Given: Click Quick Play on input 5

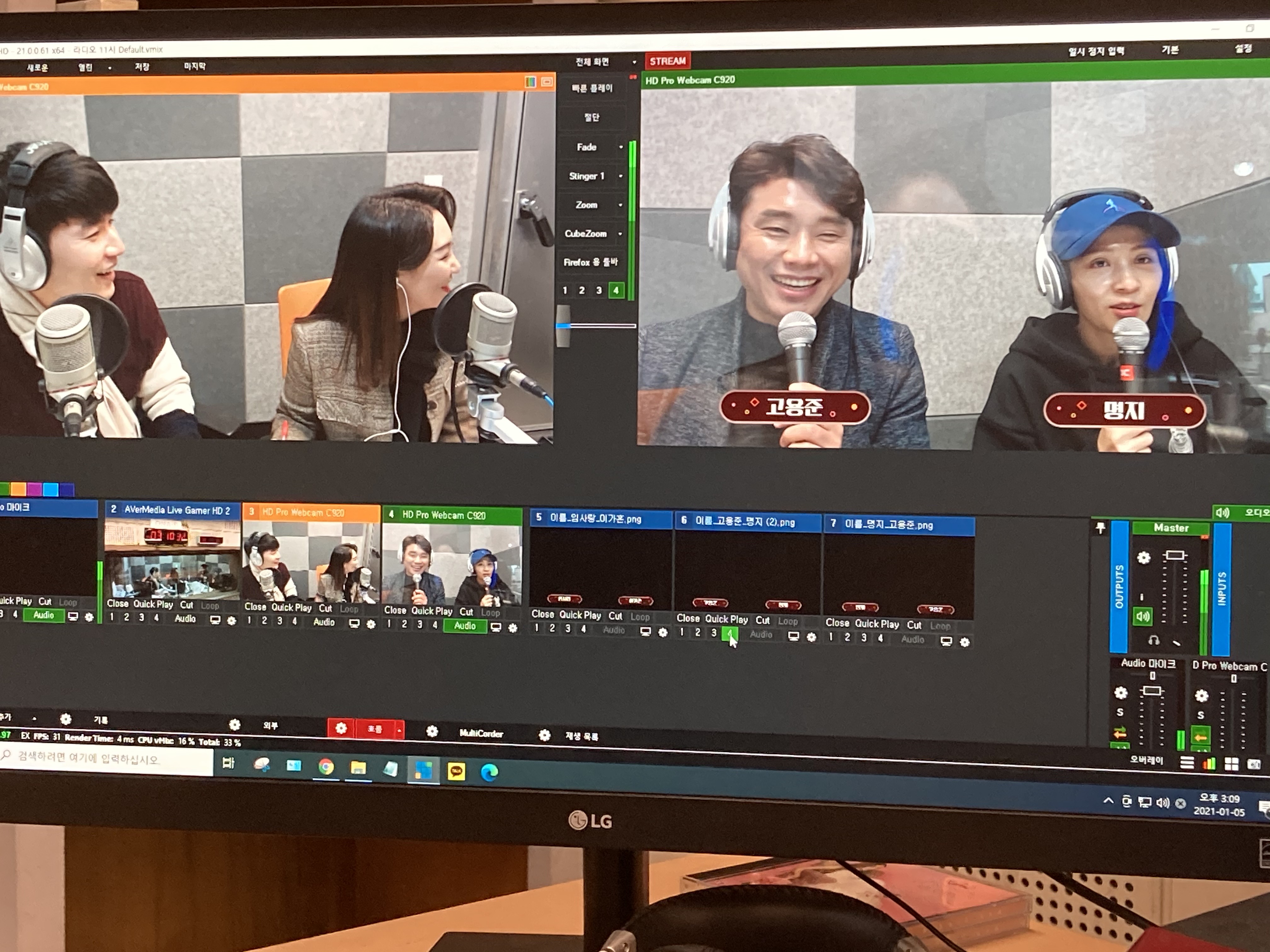Looking at the screenshot, I should (580, 615).
